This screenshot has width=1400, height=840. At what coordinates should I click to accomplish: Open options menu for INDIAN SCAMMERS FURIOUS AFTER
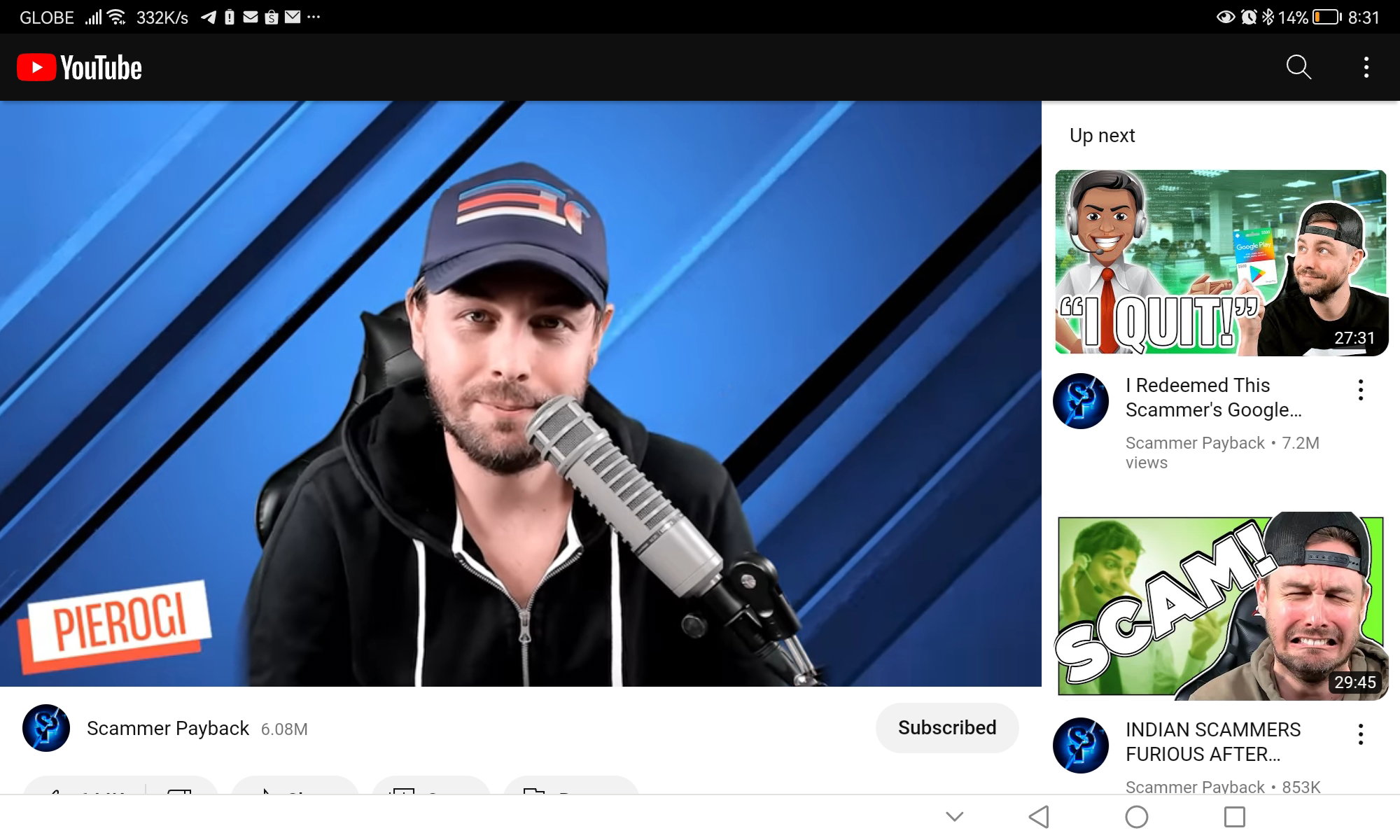tap(1361, 734)
